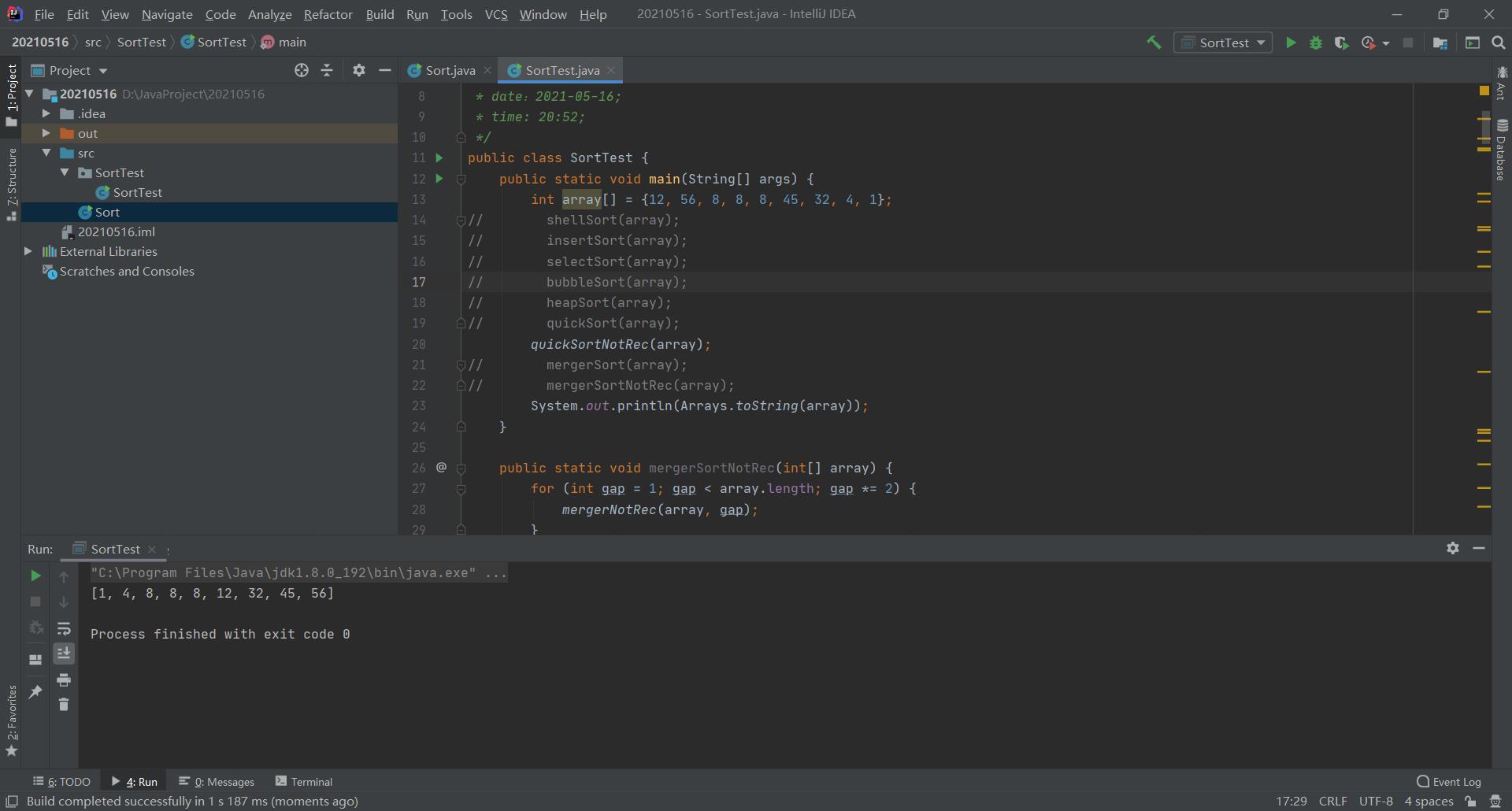The image size is (1512, 811).
Task: Toggle soft-wrap in Run console
Action: point(64,628)
